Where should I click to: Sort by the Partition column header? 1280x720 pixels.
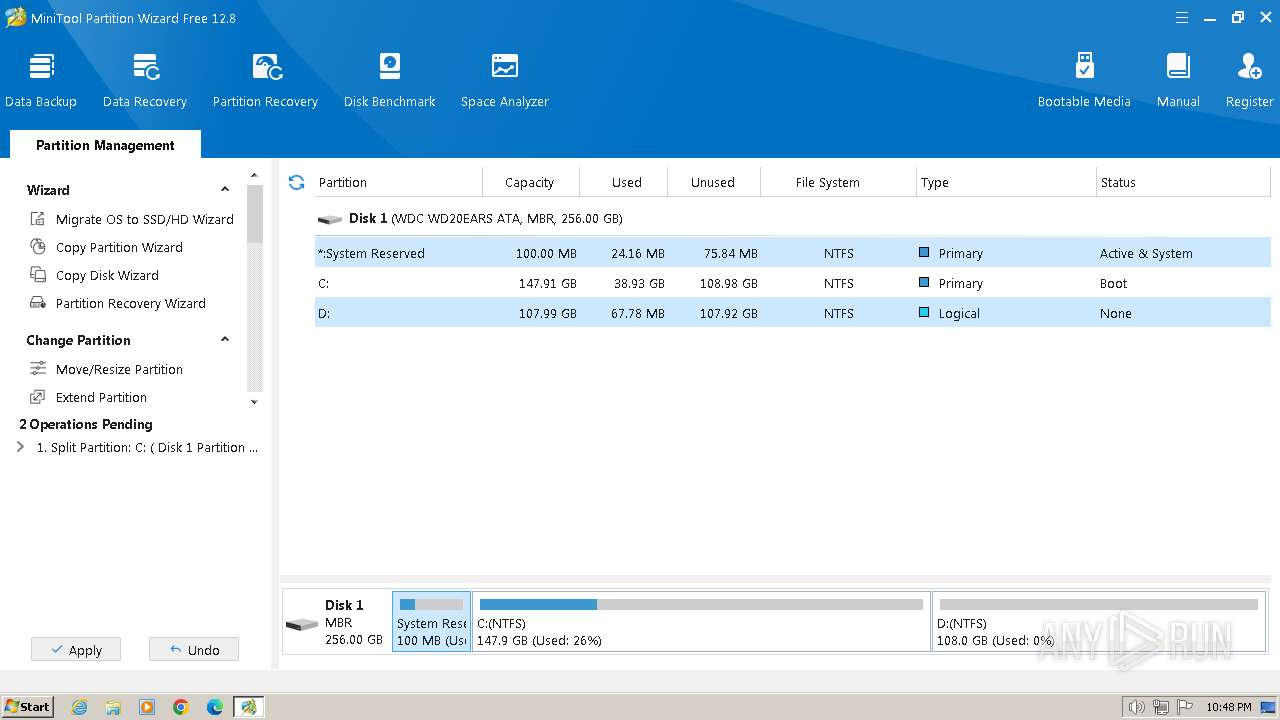(398, 182)
